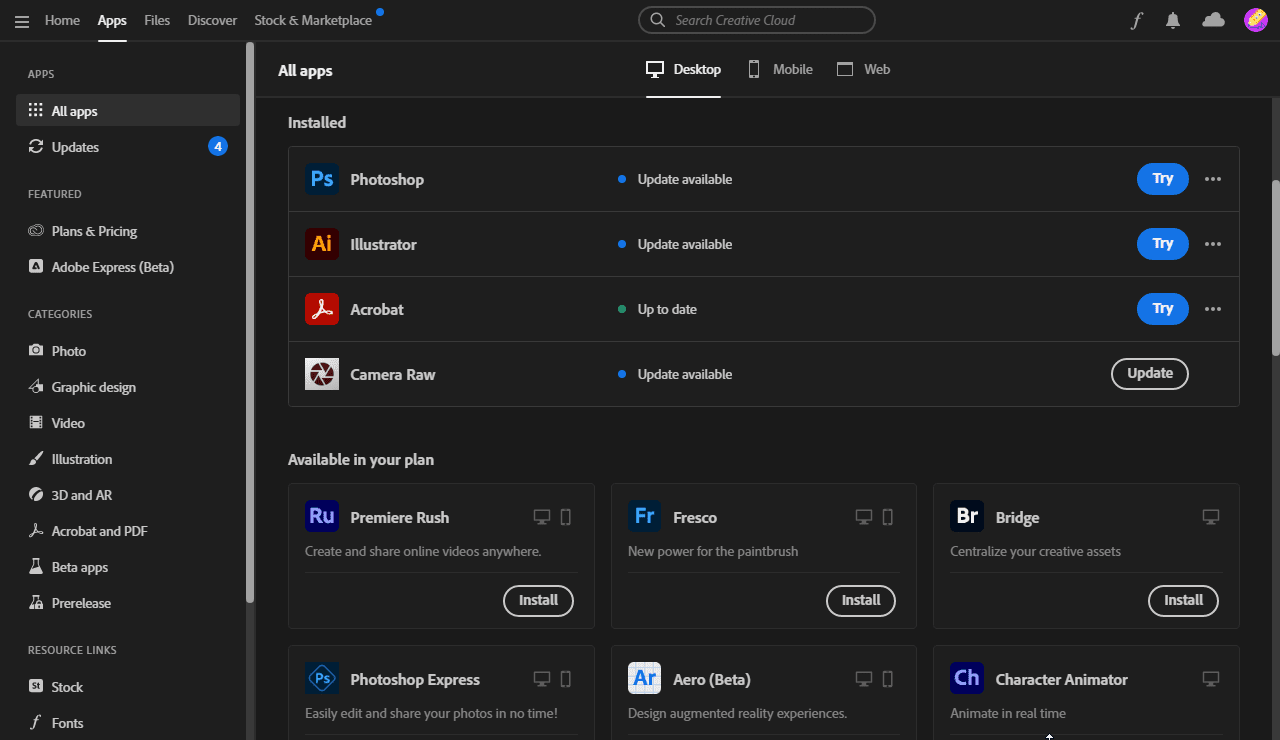
Task: Open Stock & Marketplace menu
Action: (x=313, y=20)
